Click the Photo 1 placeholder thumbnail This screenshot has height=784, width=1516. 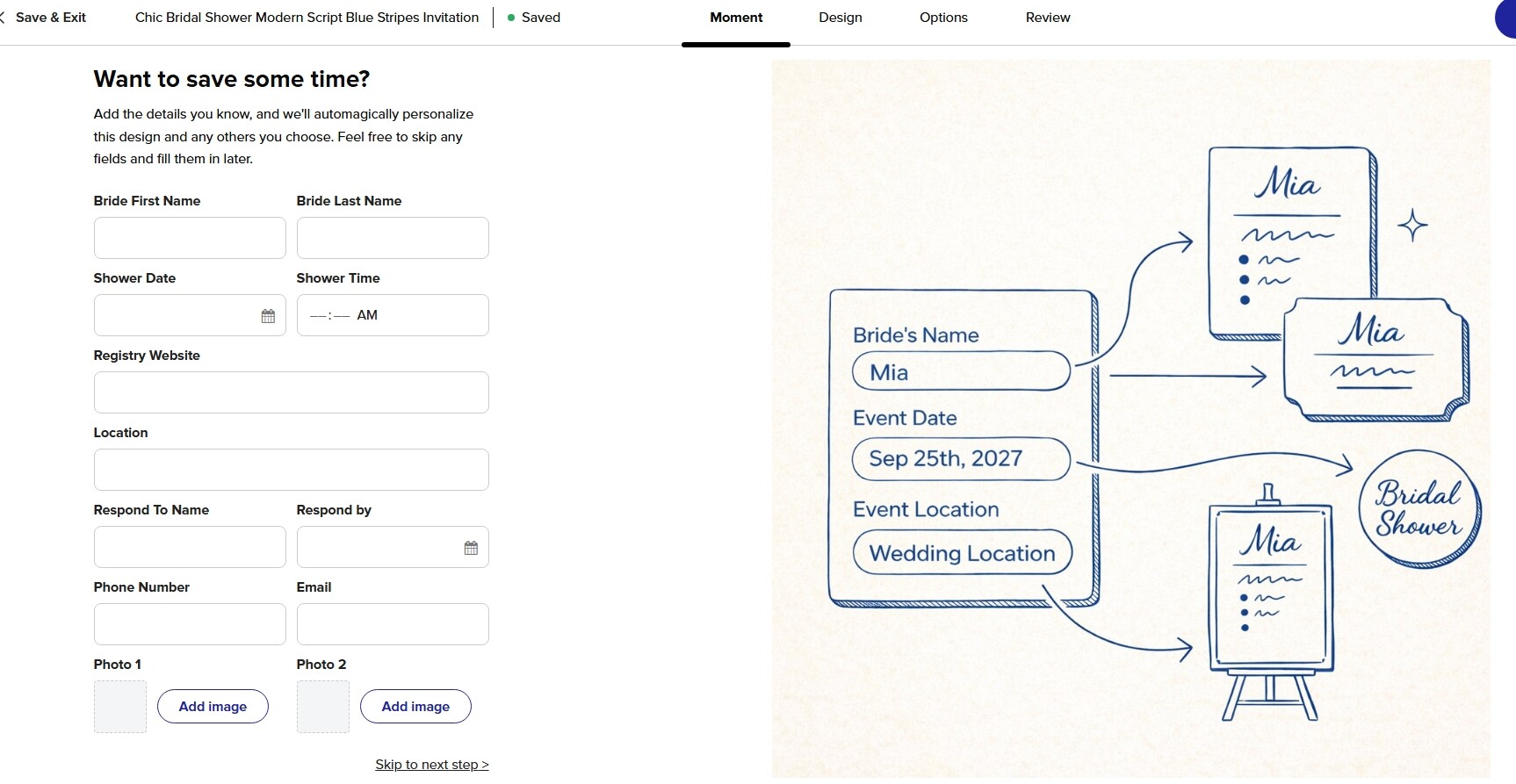120,707
